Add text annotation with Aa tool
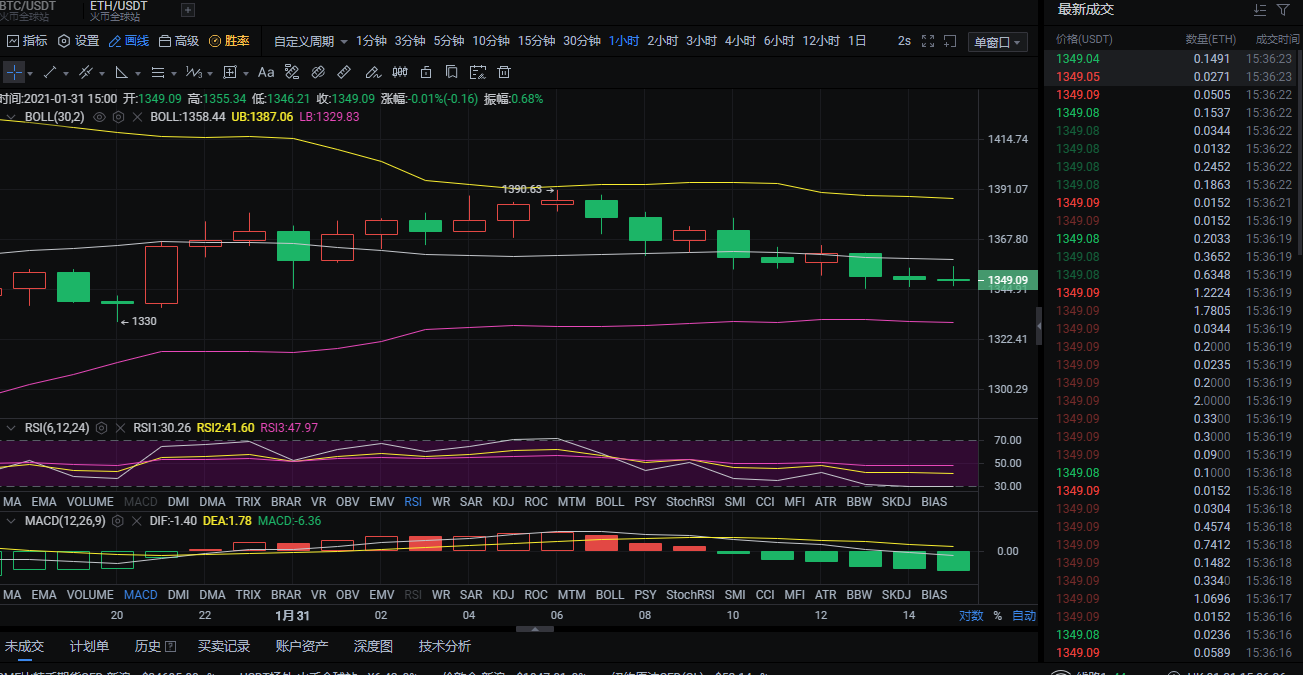This screenshot has height=675, width=1303. click(x=266, y=72)
